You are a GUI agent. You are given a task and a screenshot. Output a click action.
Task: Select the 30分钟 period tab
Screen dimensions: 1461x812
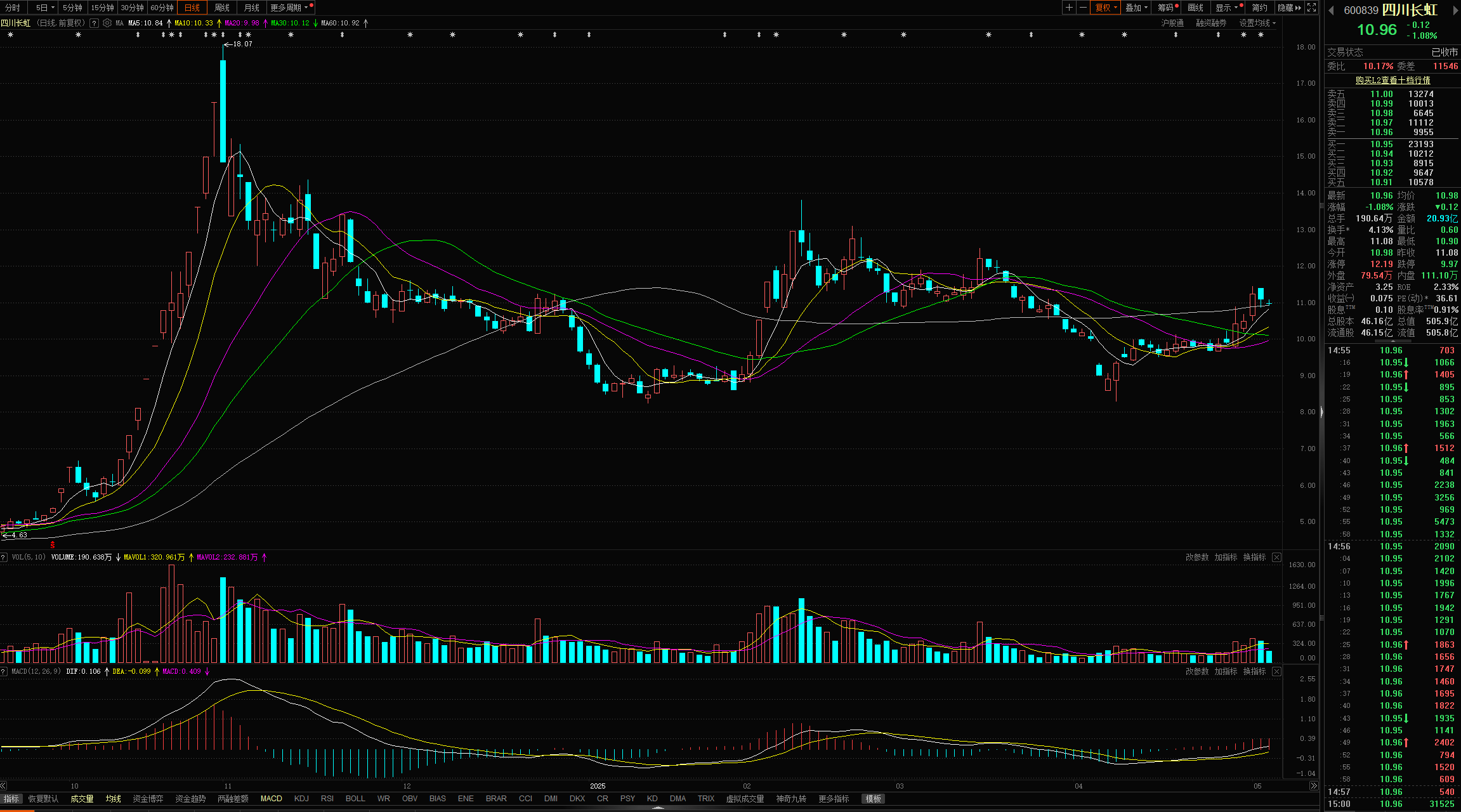(132, 8)
